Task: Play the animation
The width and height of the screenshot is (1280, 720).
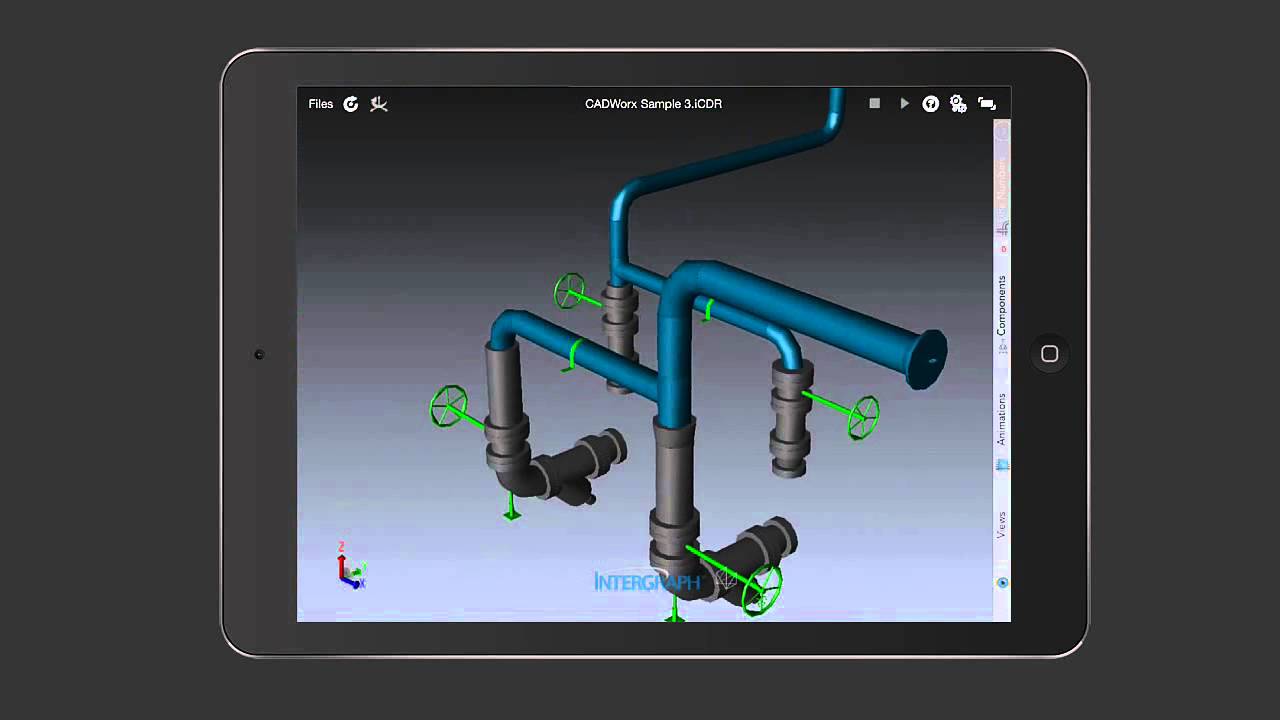Action: coord(904,103)
